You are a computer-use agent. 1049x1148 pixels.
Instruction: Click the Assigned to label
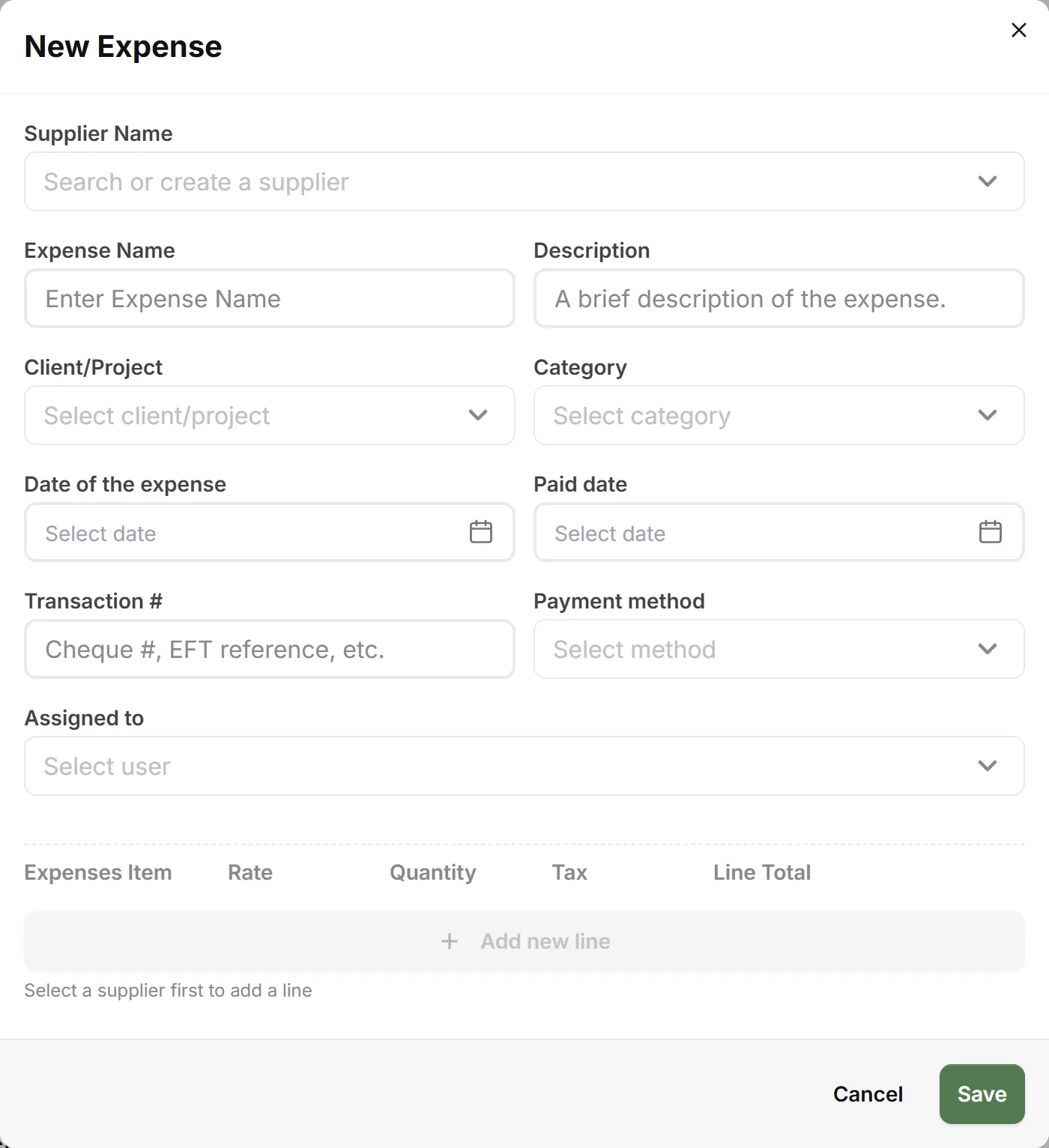coord(84,718)
